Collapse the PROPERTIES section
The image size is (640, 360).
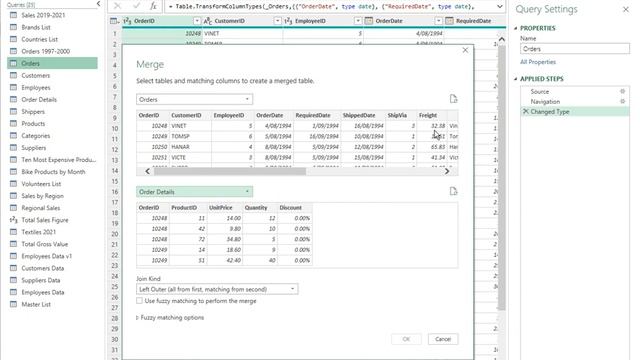pos(516,28)
